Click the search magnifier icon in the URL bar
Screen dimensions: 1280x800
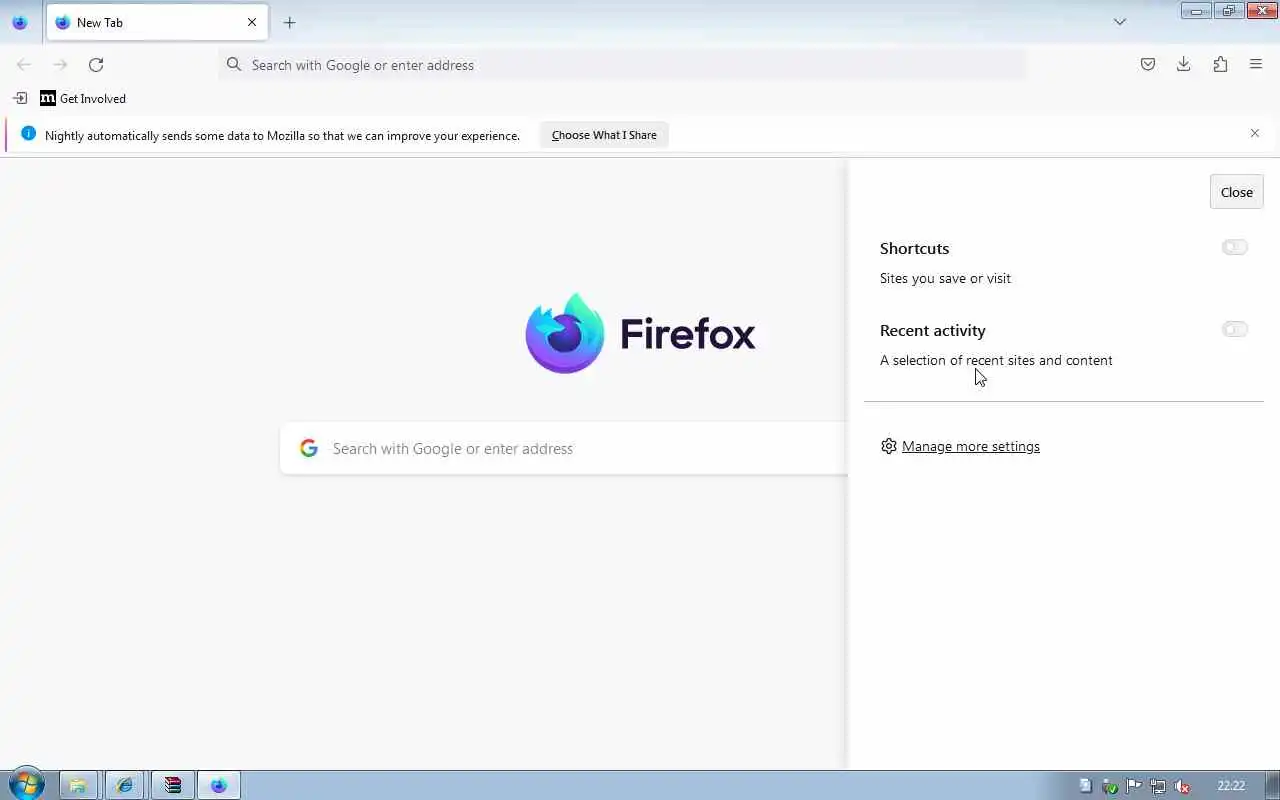[234, 65]
